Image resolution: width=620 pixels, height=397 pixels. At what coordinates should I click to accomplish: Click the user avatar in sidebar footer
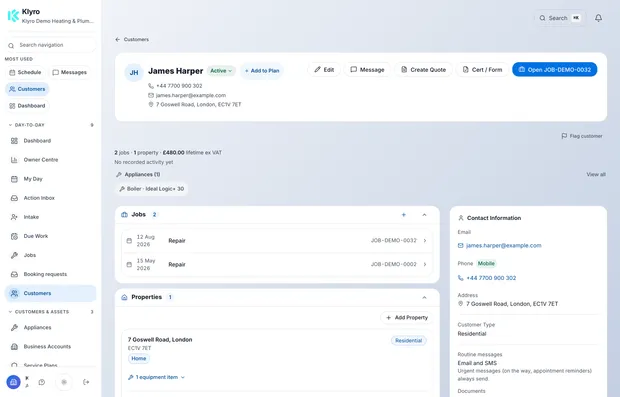(x=13, y=382)
